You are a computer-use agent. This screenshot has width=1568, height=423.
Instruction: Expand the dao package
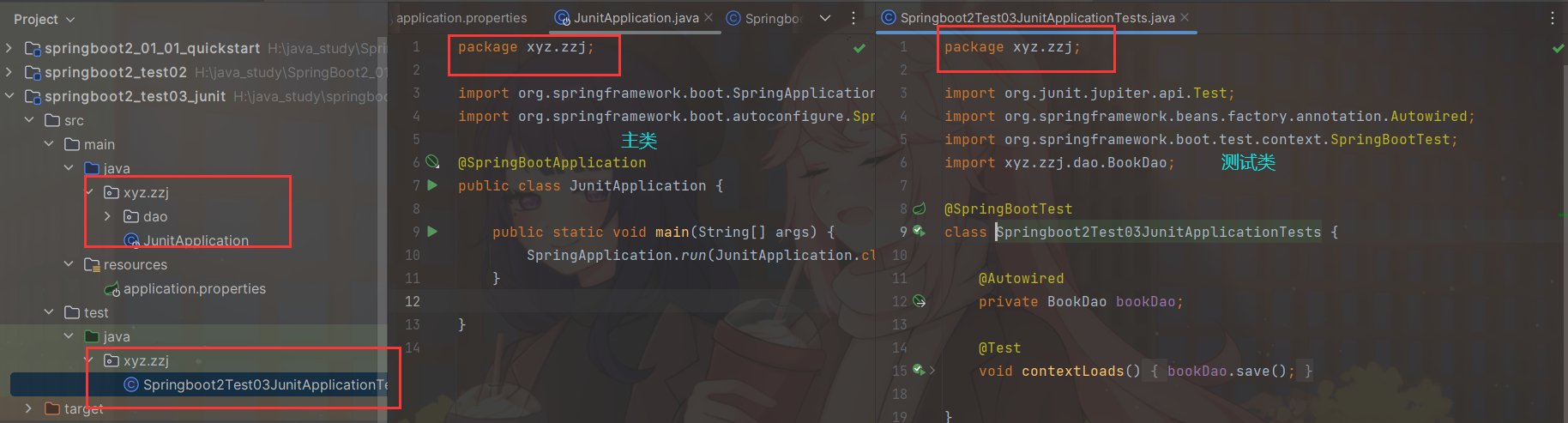click(107, 216)
